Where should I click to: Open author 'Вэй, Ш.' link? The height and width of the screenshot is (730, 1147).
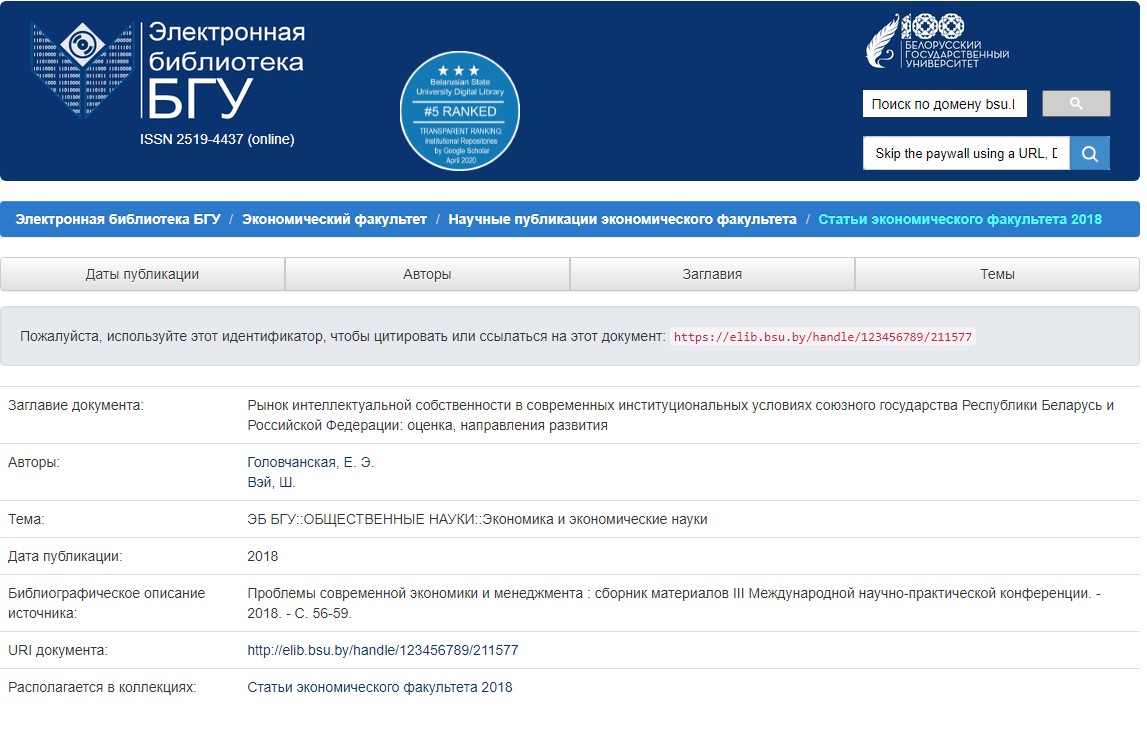pos(271,483)
